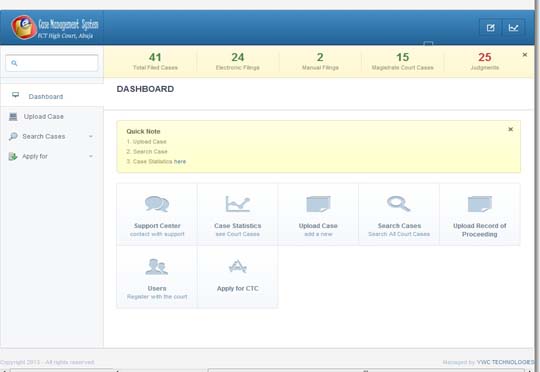The width and height of the screenshot is (540, 372).
Task: Click '2. Search Case' in Quick Note
Action: 147,152
